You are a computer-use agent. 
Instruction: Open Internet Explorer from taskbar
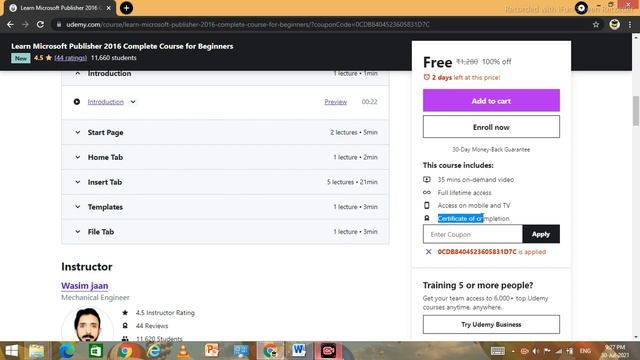154,351
